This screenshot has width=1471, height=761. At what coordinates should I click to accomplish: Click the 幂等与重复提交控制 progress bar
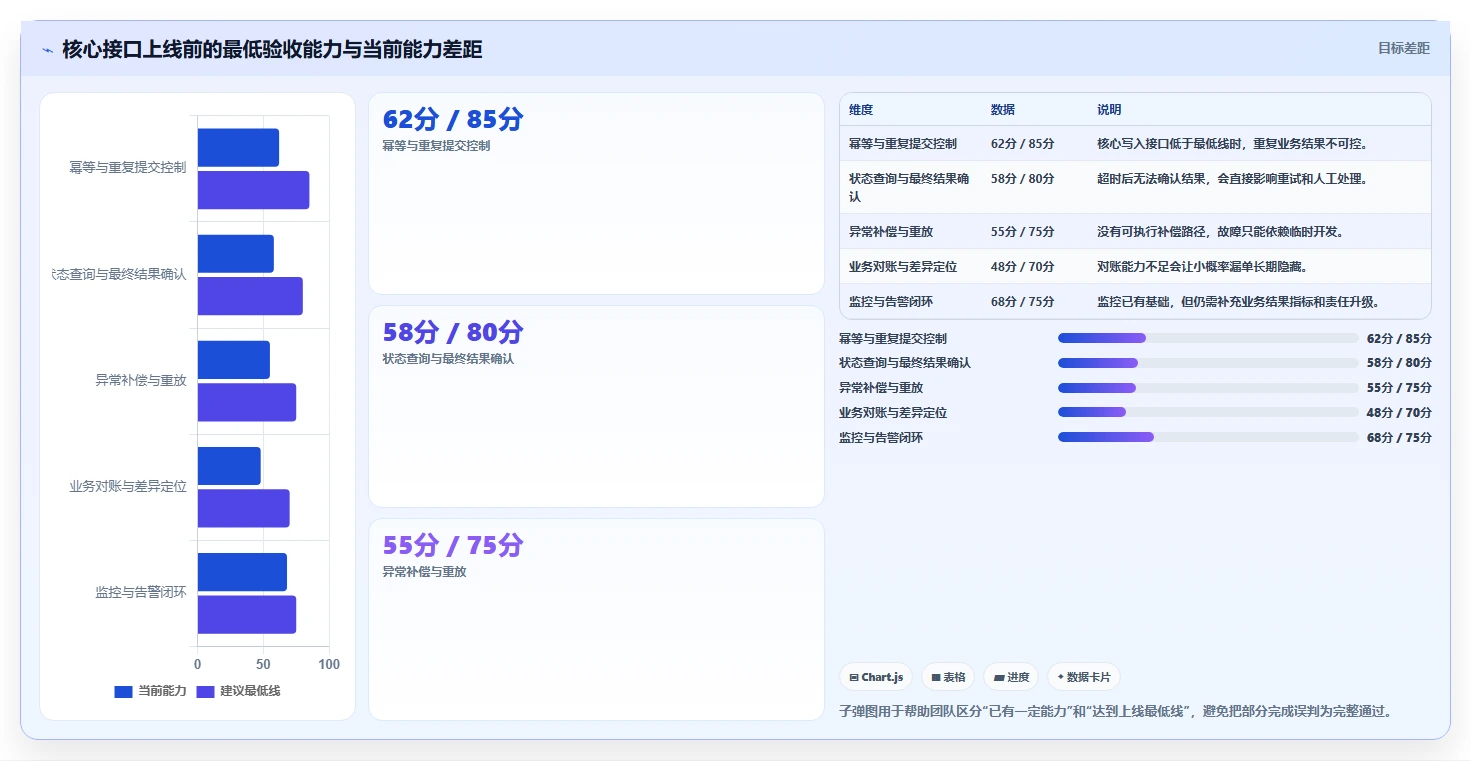click(x=1208, y=338)
